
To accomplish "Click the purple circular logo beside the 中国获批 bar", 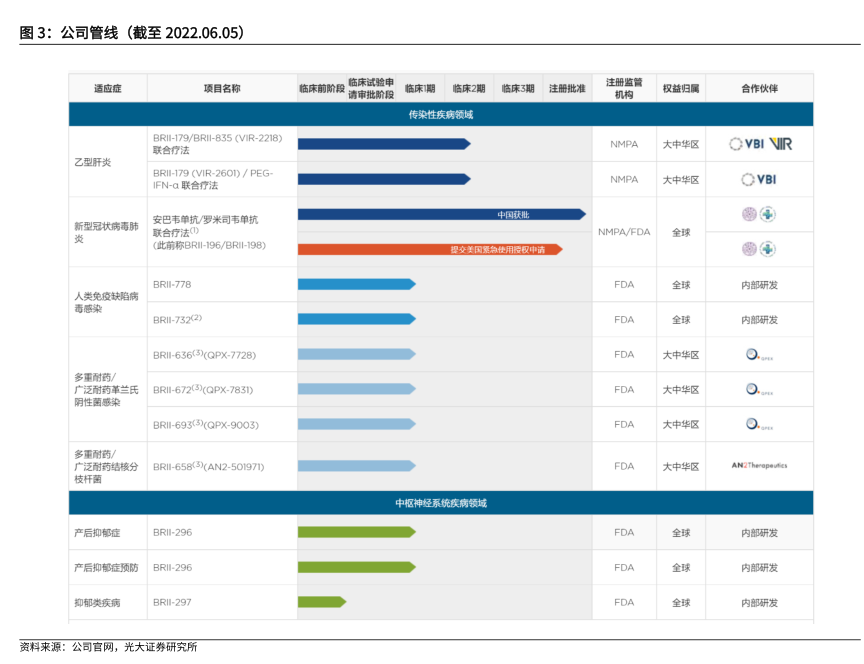I will pyautogui.click(x=748, y=214).
